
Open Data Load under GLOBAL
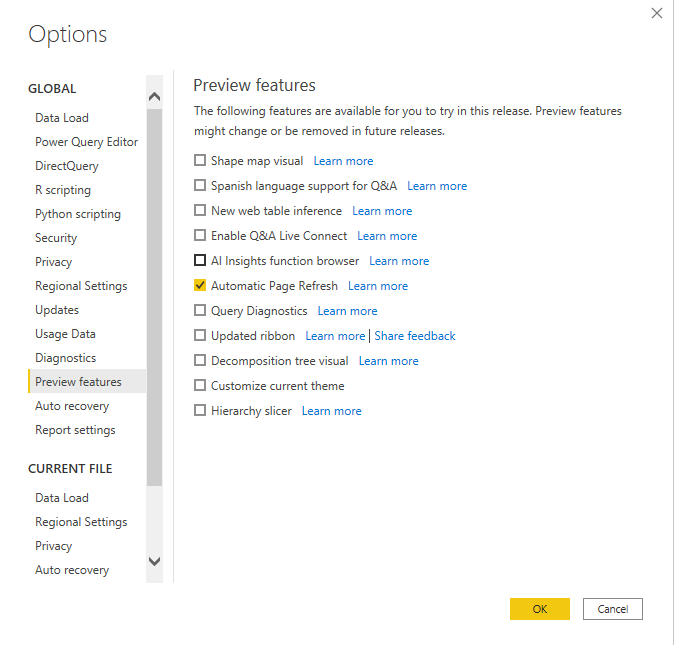(62, 118)
